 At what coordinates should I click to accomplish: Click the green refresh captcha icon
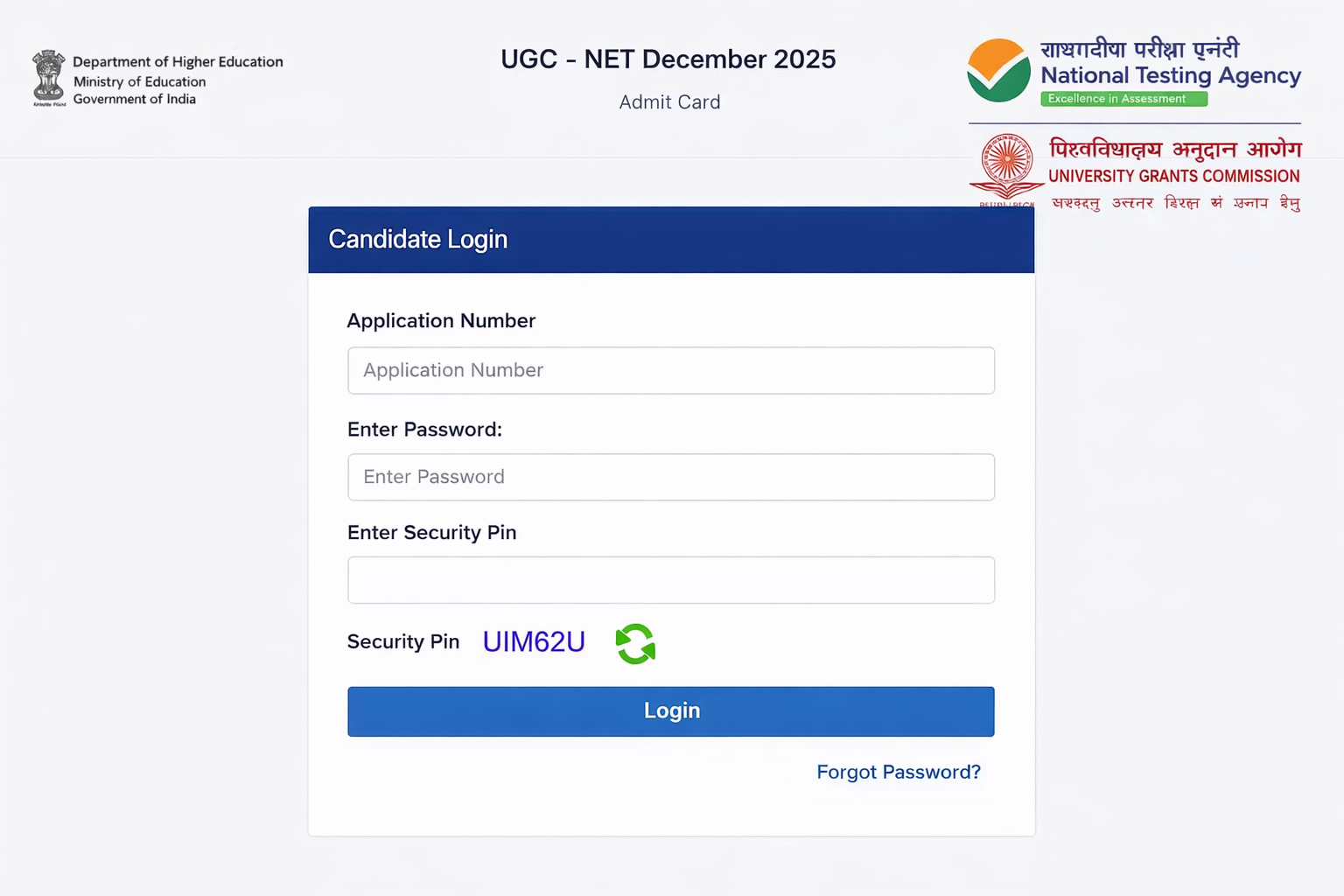point(635,644)
